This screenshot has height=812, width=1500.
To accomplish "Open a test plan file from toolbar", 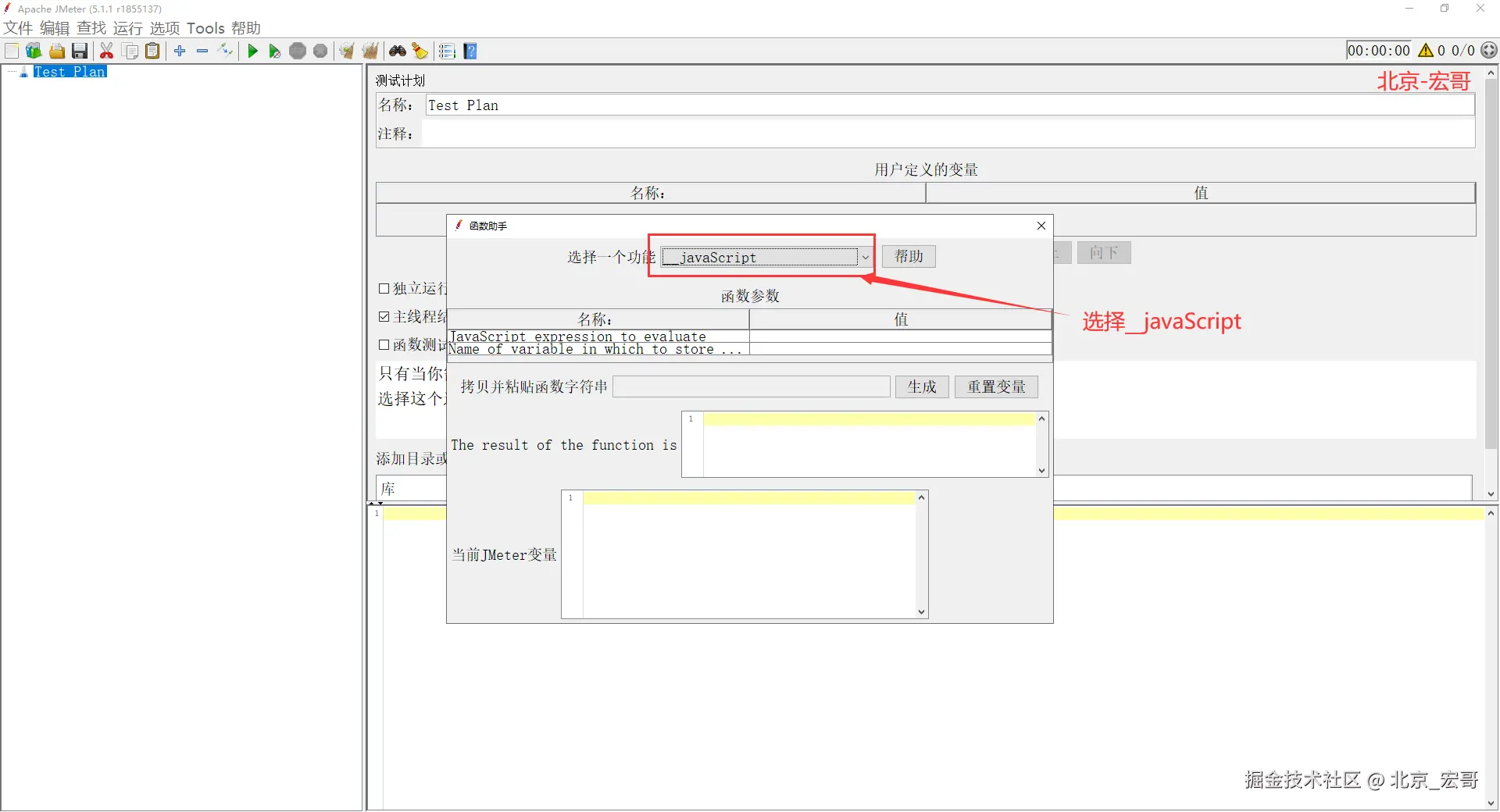I will pyautogui.click(x=57, y=51).
